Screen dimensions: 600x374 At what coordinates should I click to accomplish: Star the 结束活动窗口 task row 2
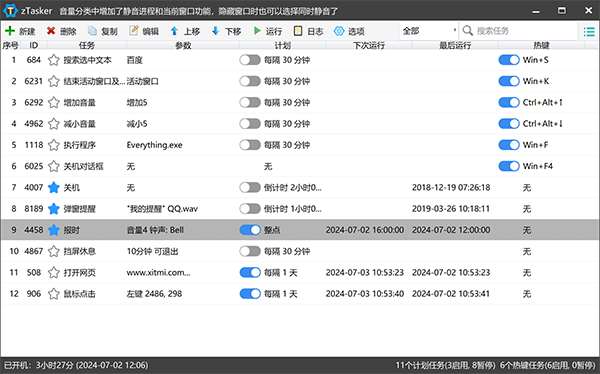click(x=54, y=81)
